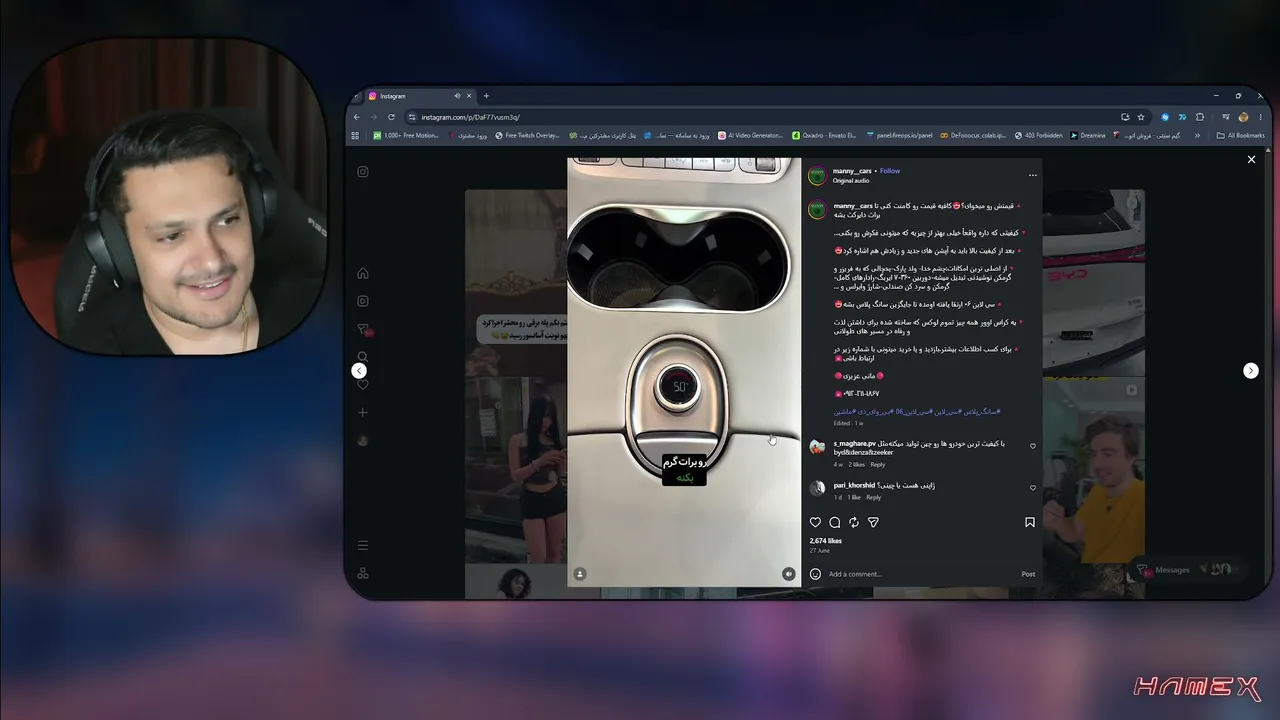Click the Instagram logo in the sidebar
Image resolution: width=1280 pixels, height=720 pixels.
[363, 171]
